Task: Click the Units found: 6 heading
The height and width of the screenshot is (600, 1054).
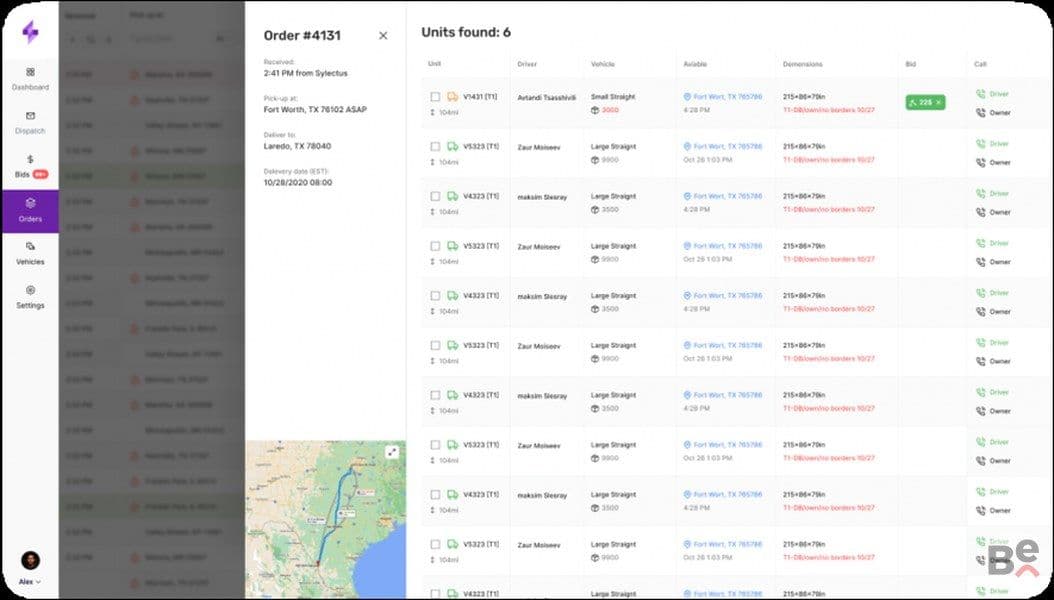Action: click(466, 32)
